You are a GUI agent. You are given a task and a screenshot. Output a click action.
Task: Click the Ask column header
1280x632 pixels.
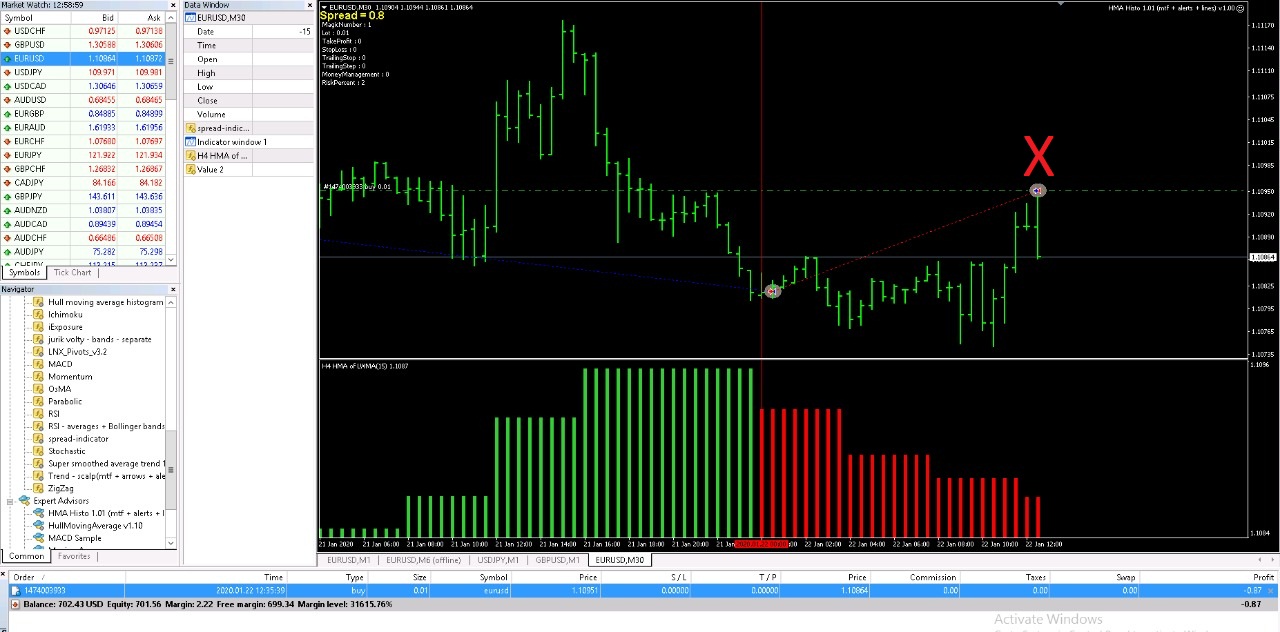[x=141, y=18]
